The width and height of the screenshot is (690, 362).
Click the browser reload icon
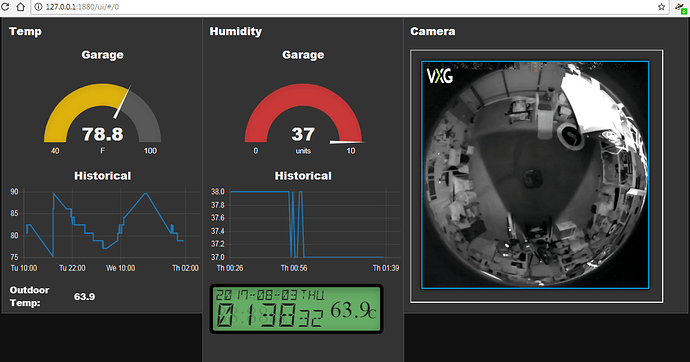point(5,7)
